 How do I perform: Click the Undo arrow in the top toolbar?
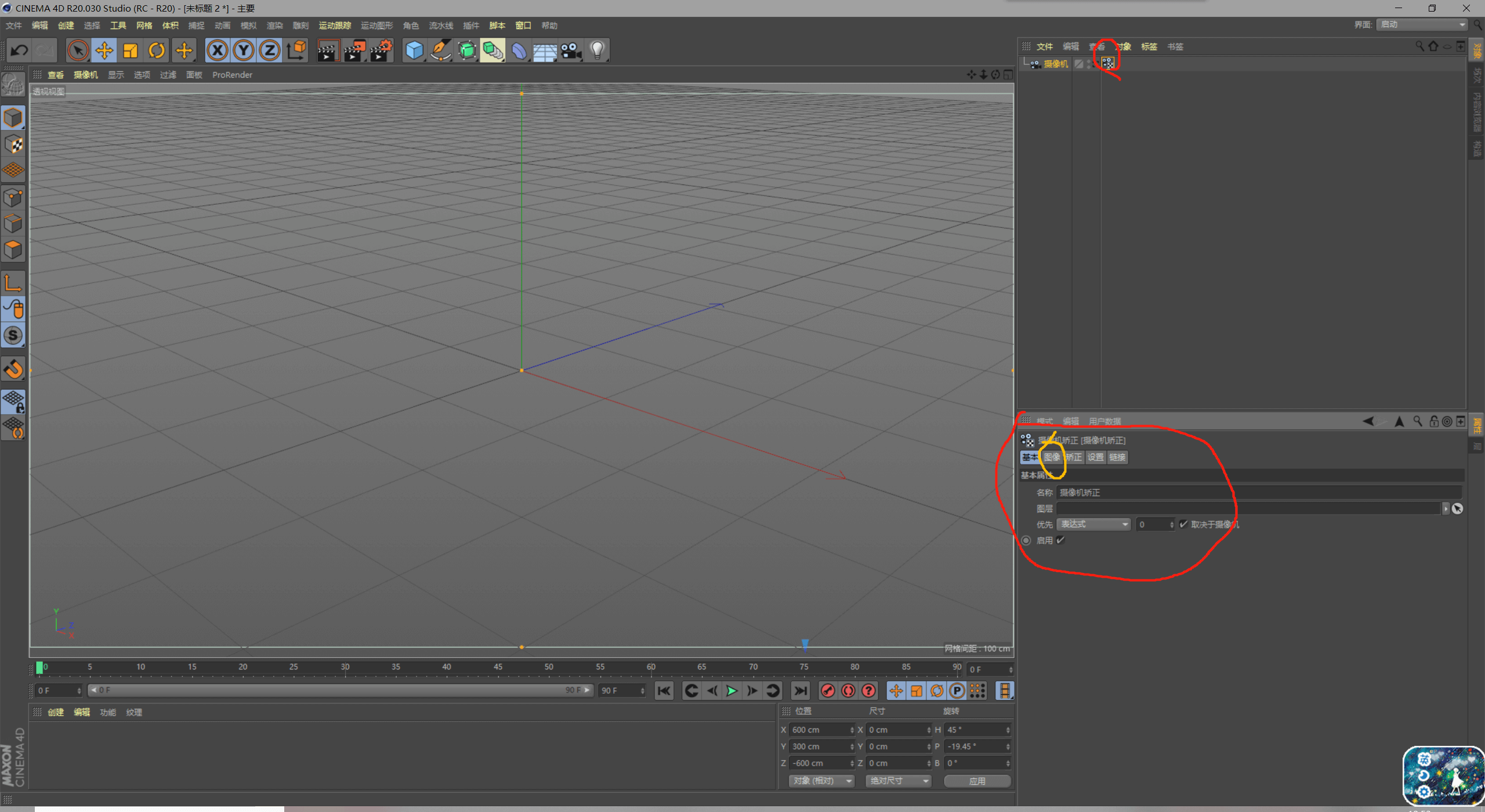tap(20, 50)
